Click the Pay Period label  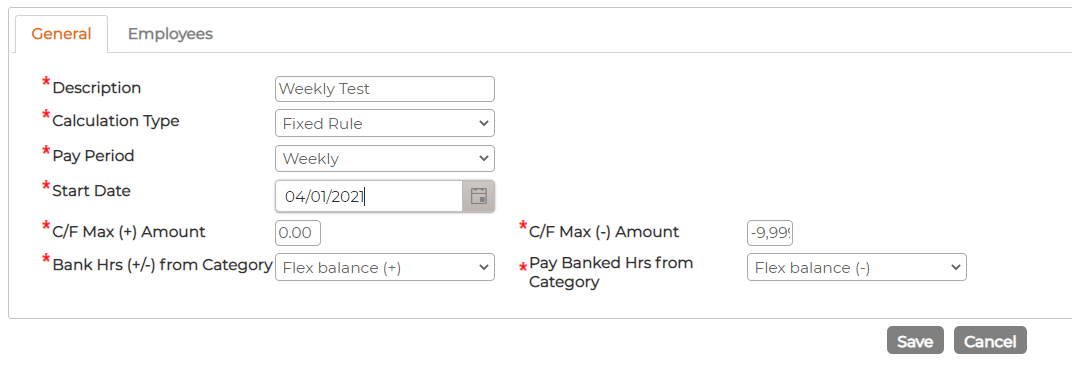[93, 156]
